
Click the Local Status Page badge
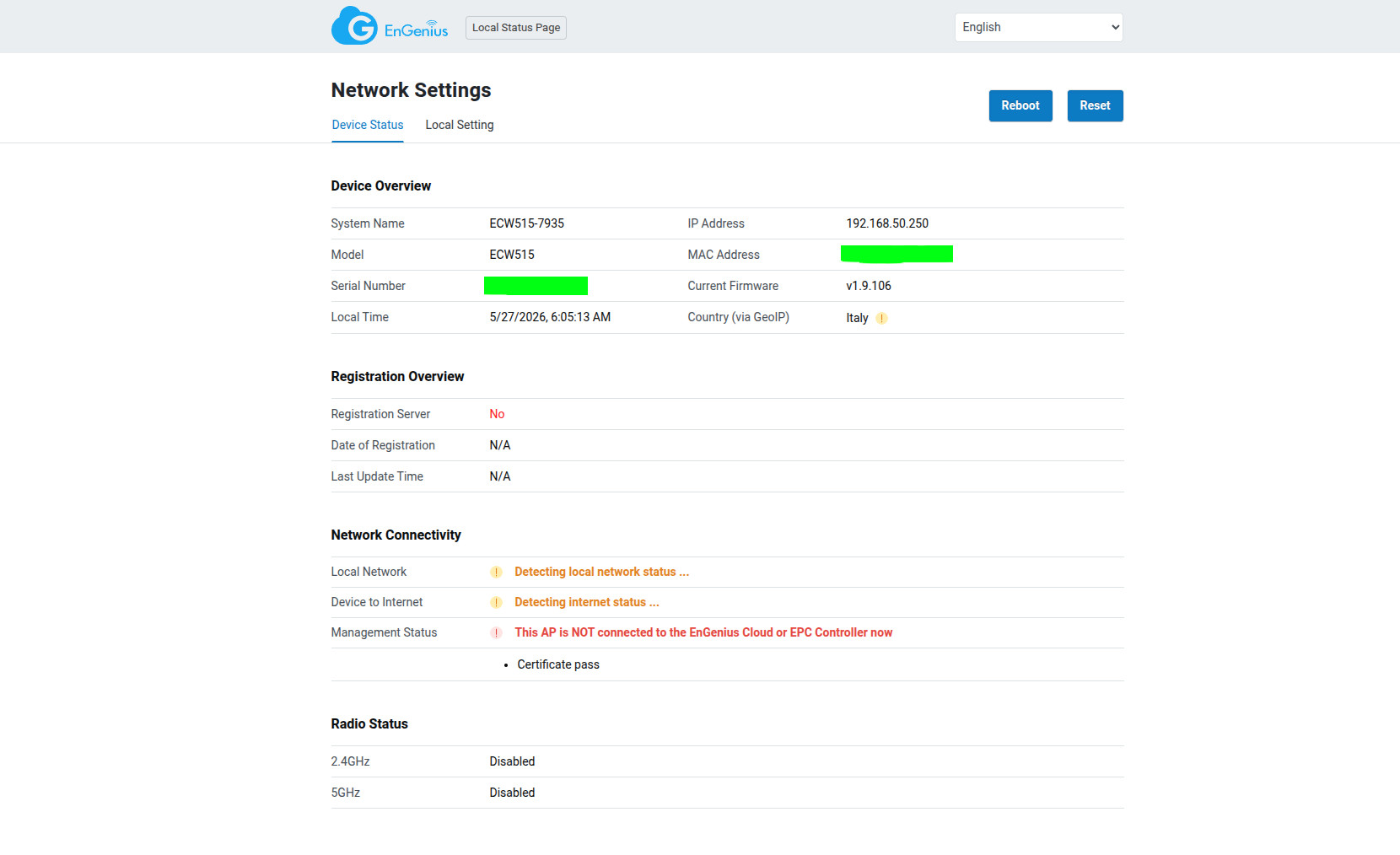click(x=516, y=28)
